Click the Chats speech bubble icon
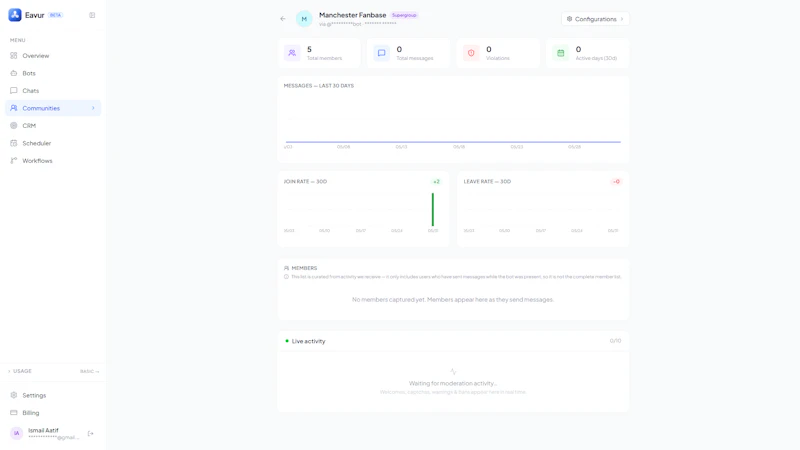Screen dimensions: 800x450 14,91
